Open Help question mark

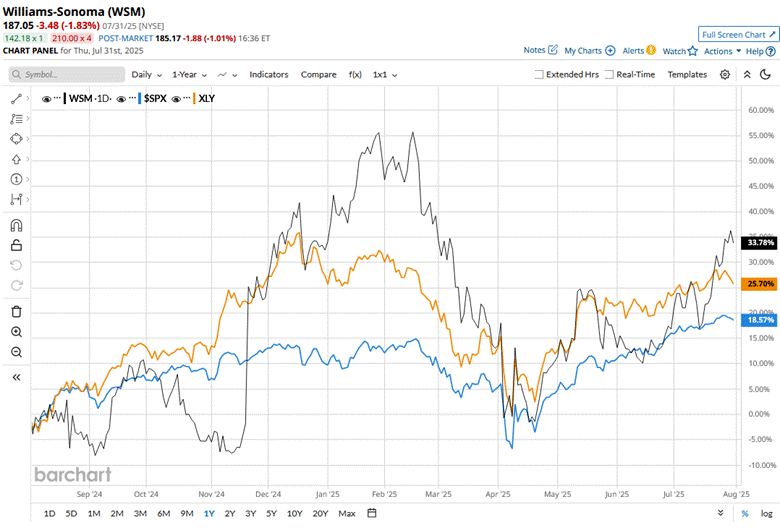(771, 51)
